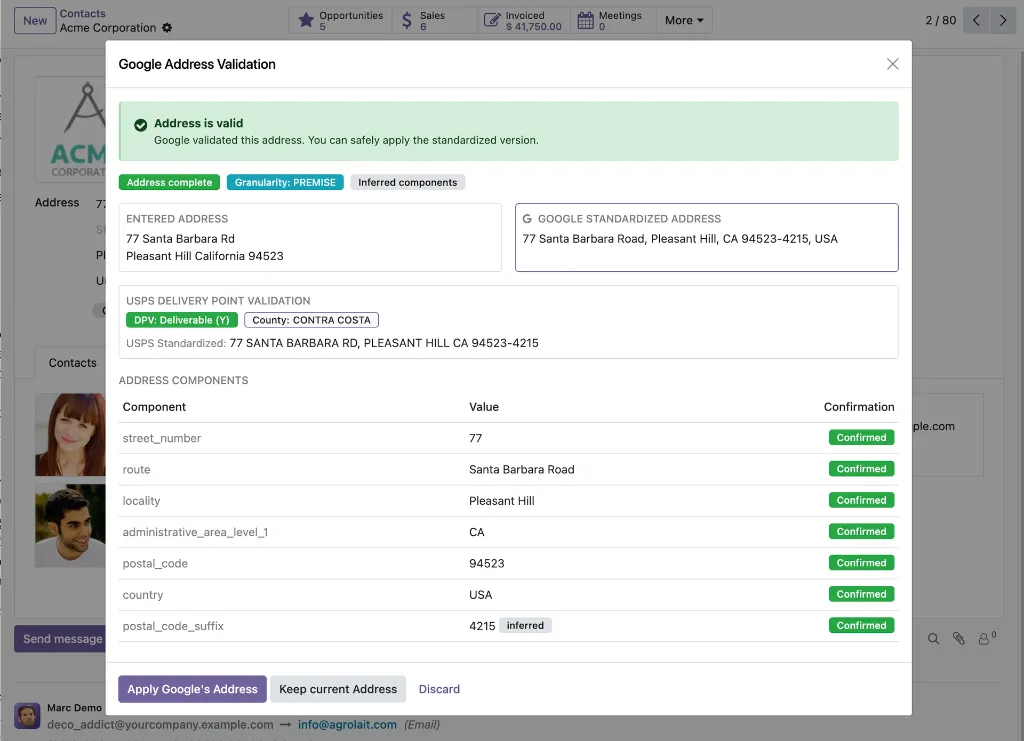Apply Google's Address
Viewport: 1024px width, 741px height.
pos(192,689)
